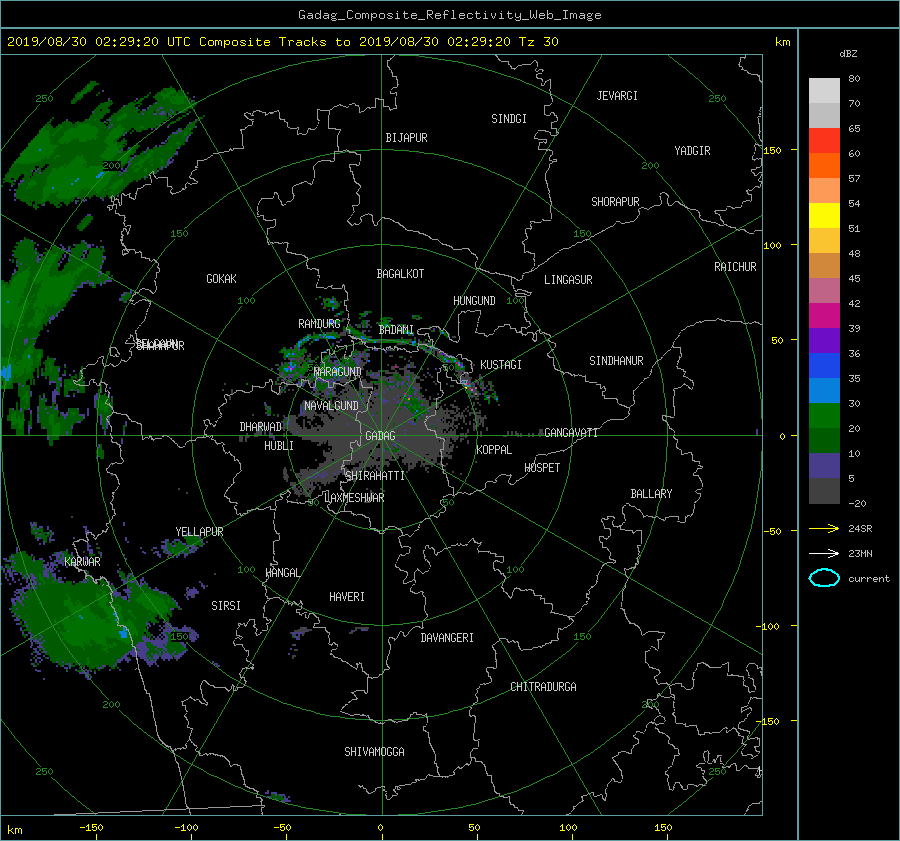Click the SINDGI city label
Screen dimensions: 900x841
coord(509,119)
